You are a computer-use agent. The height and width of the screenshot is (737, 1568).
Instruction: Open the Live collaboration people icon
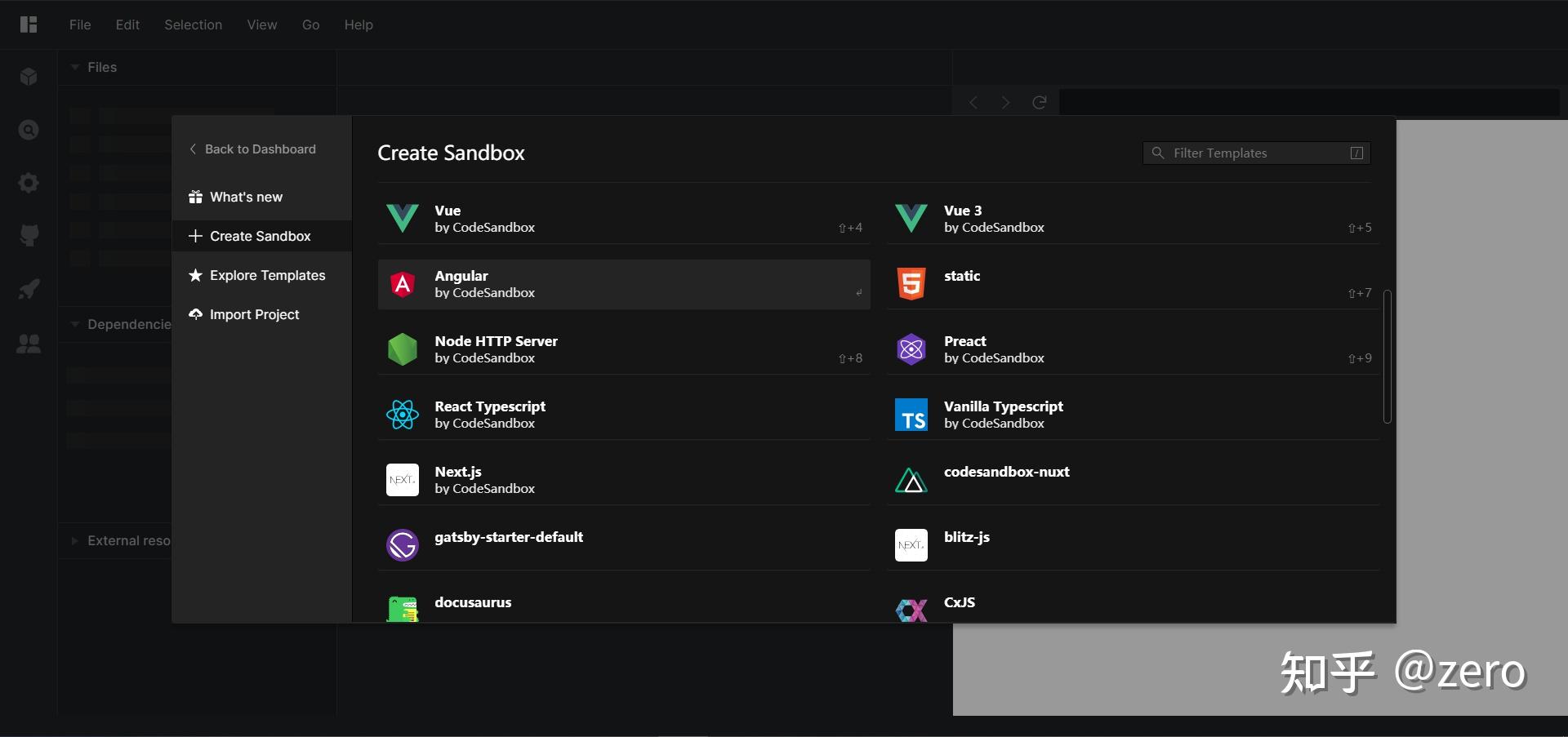coord(29,344)
